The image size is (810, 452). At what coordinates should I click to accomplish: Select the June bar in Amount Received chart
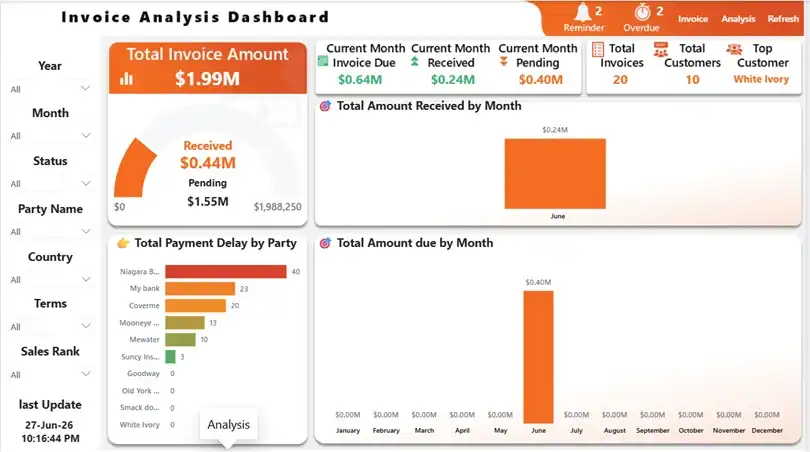555,174
